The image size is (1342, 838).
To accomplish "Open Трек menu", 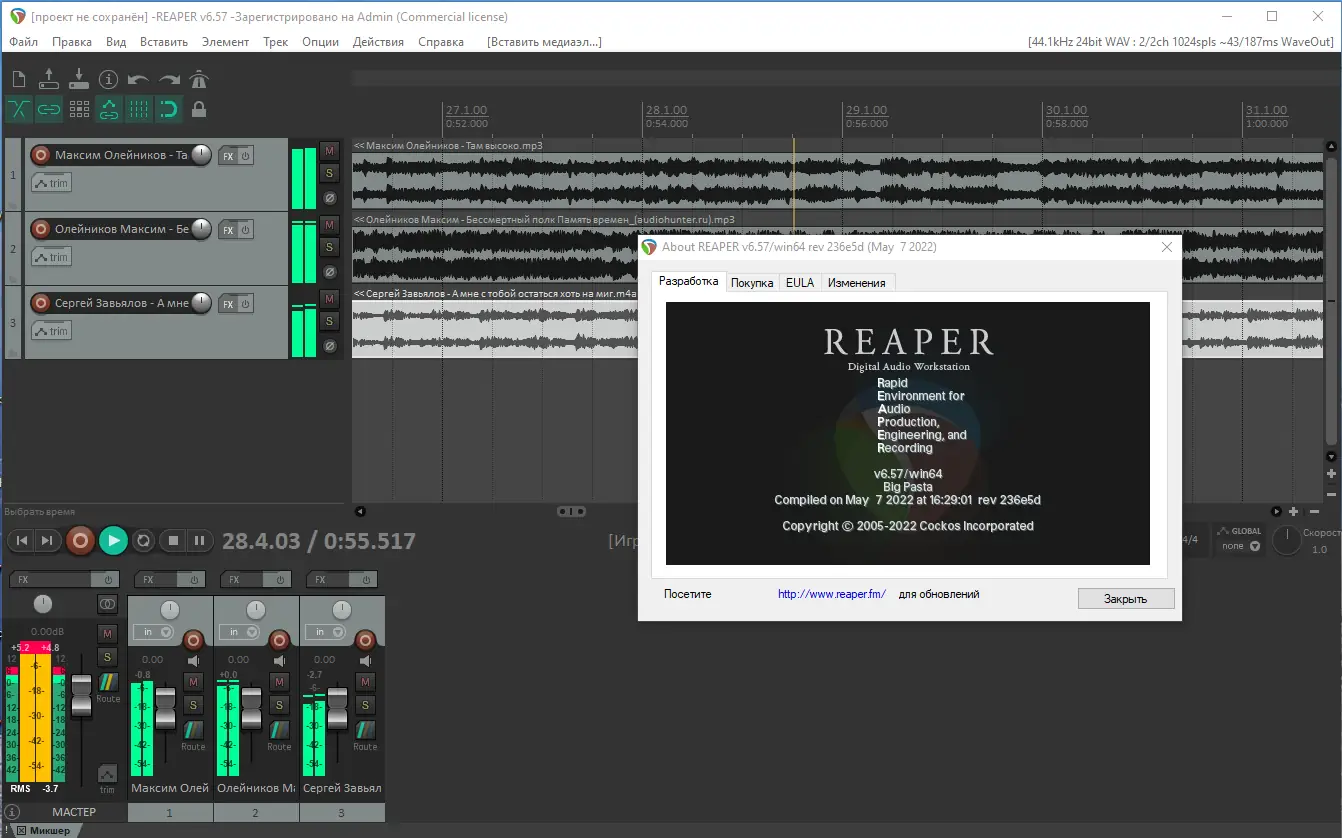I will coord(276,42).
